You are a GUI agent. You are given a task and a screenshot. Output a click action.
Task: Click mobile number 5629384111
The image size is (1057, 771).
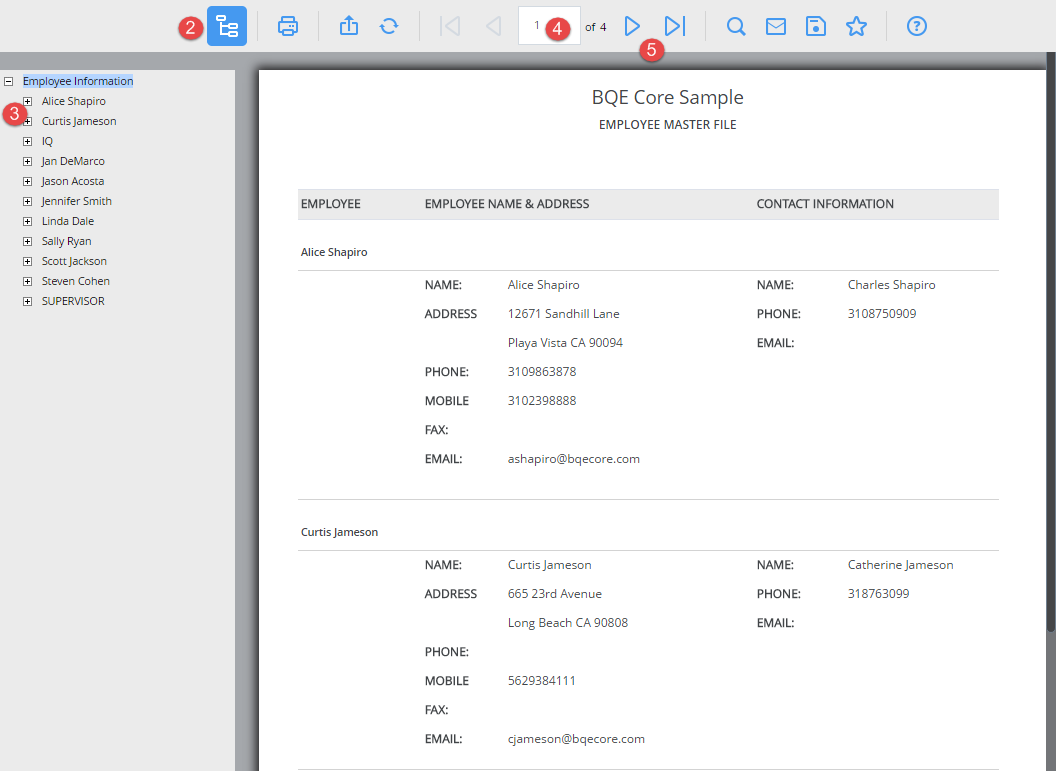point(542,681)
